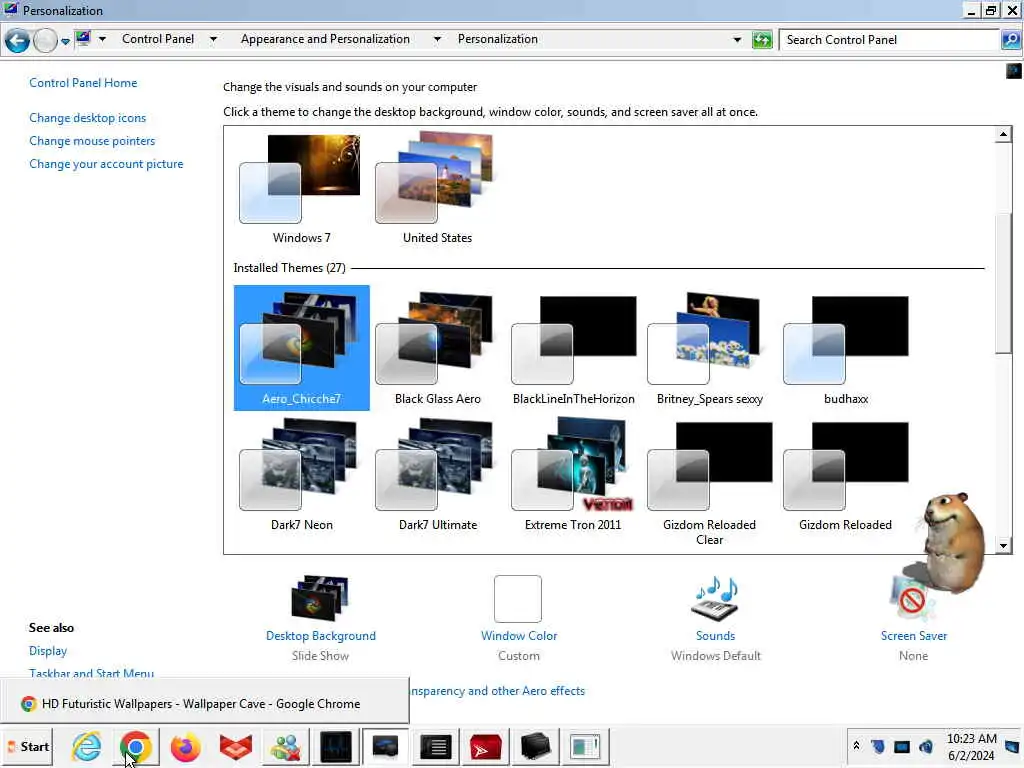Click the taskbar clock showing 10:23 AM
This screenshot has height=768, width=1024.
coord(972,746)
